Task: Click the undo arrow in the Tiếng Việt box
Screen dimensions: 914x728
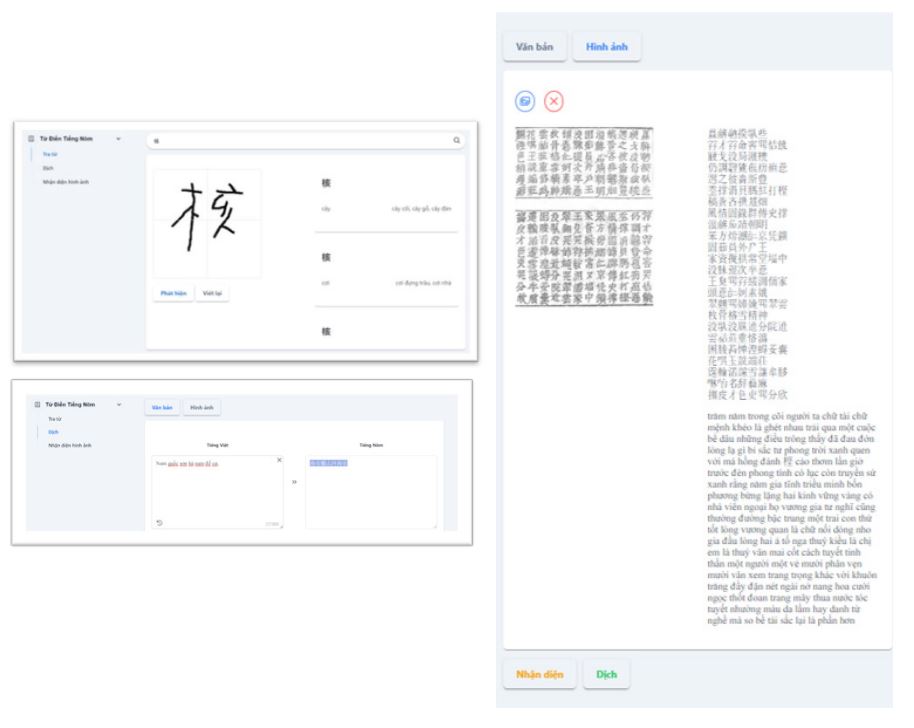Action: (157, 522)
